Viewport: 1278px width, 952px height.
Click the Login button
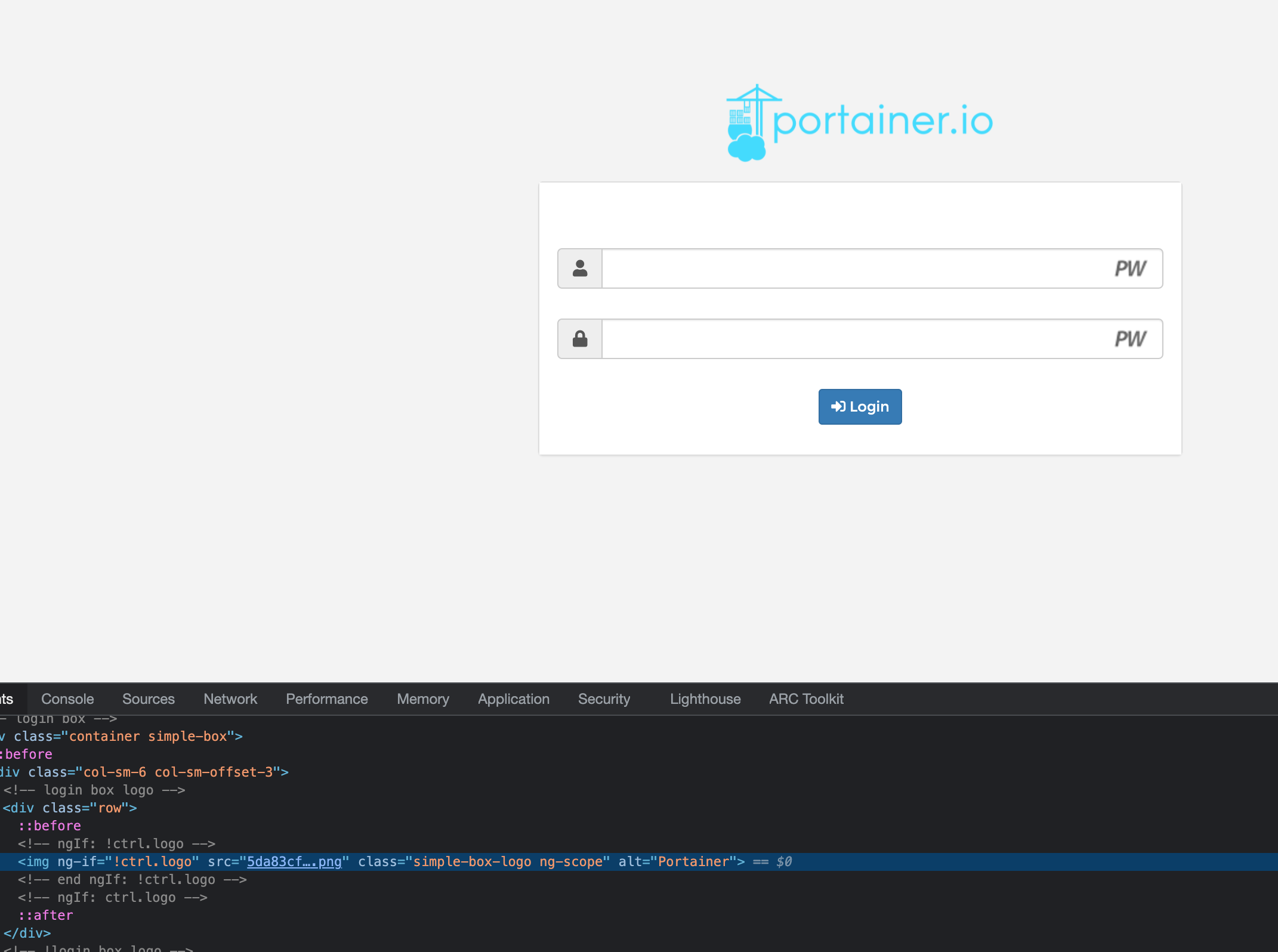(860, 406)
